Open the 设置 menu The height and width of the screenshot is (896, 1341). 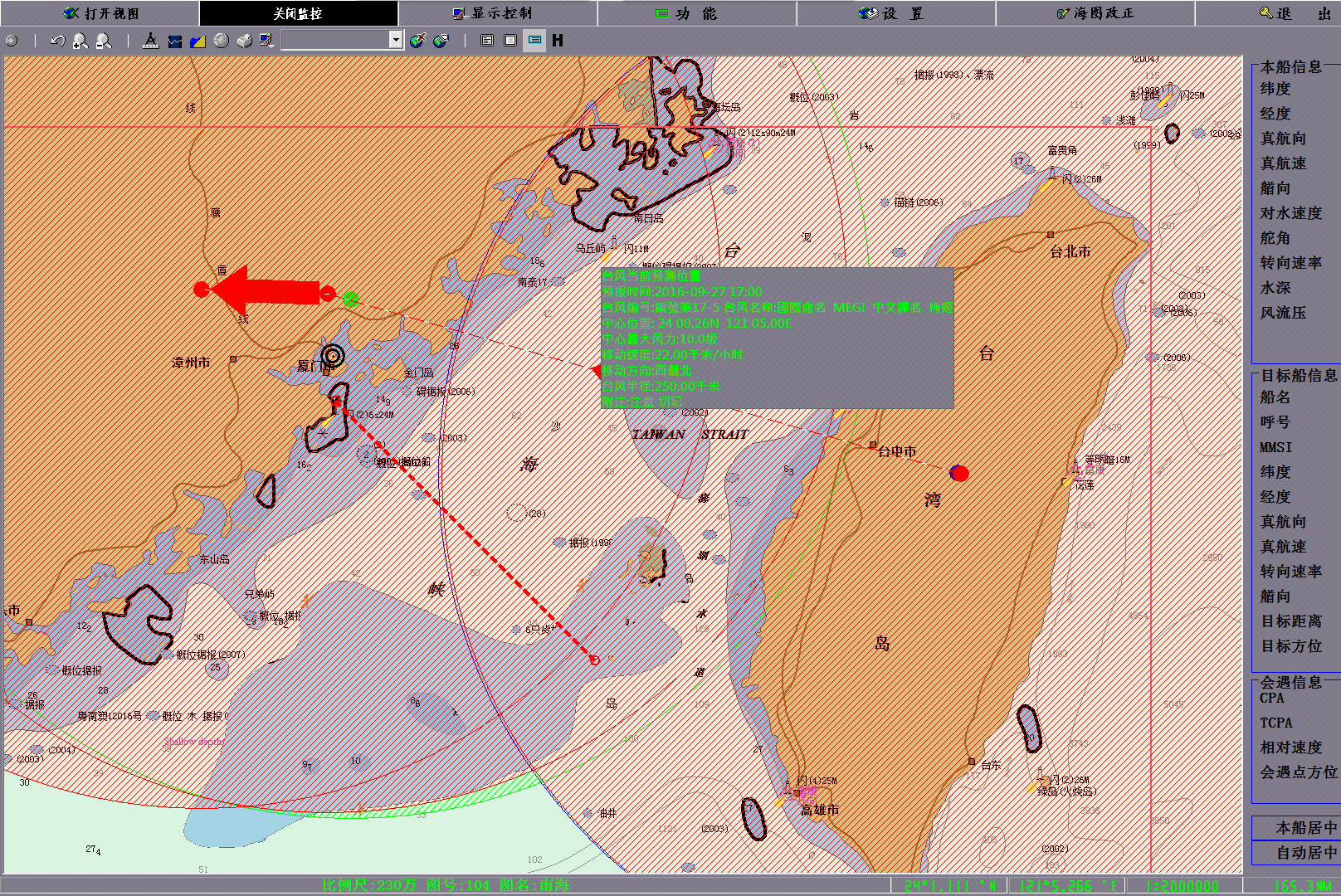click(896, 13)
